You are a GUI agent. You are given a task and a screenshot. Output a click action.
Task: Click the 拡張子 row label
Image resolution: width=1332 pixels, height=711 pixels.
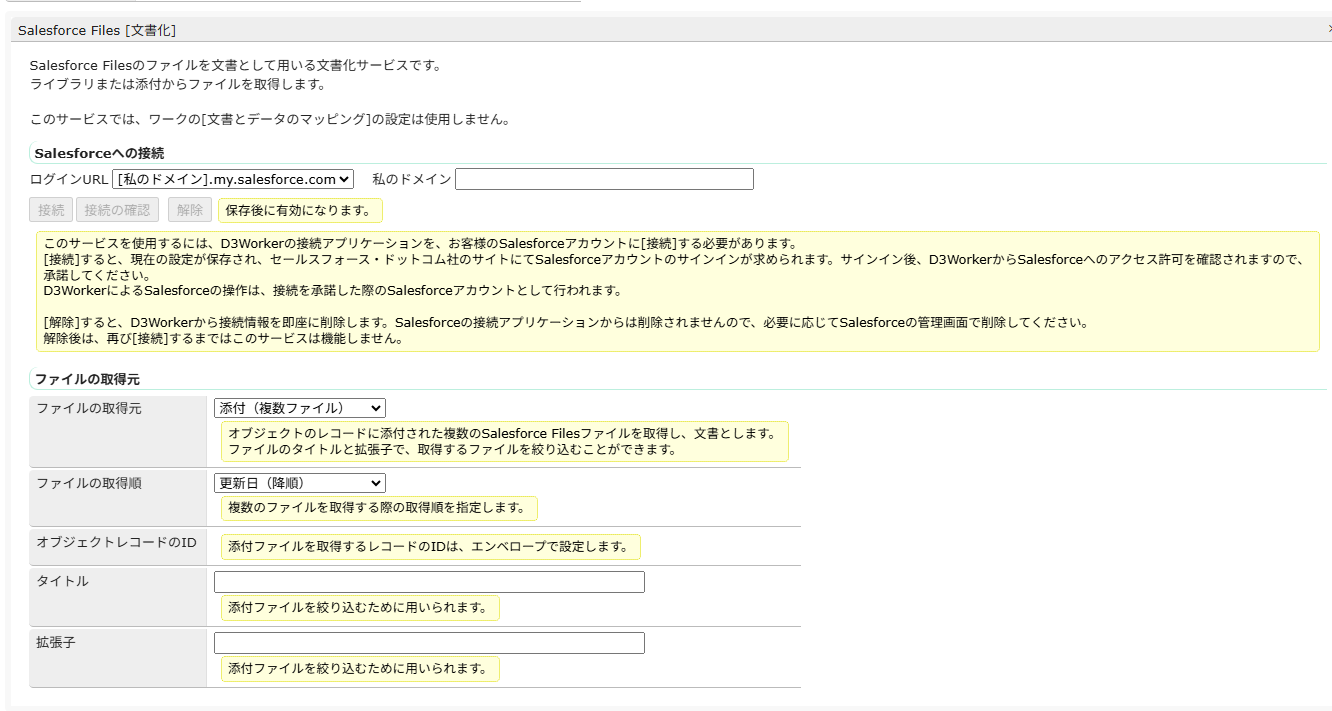pos(56,642)
